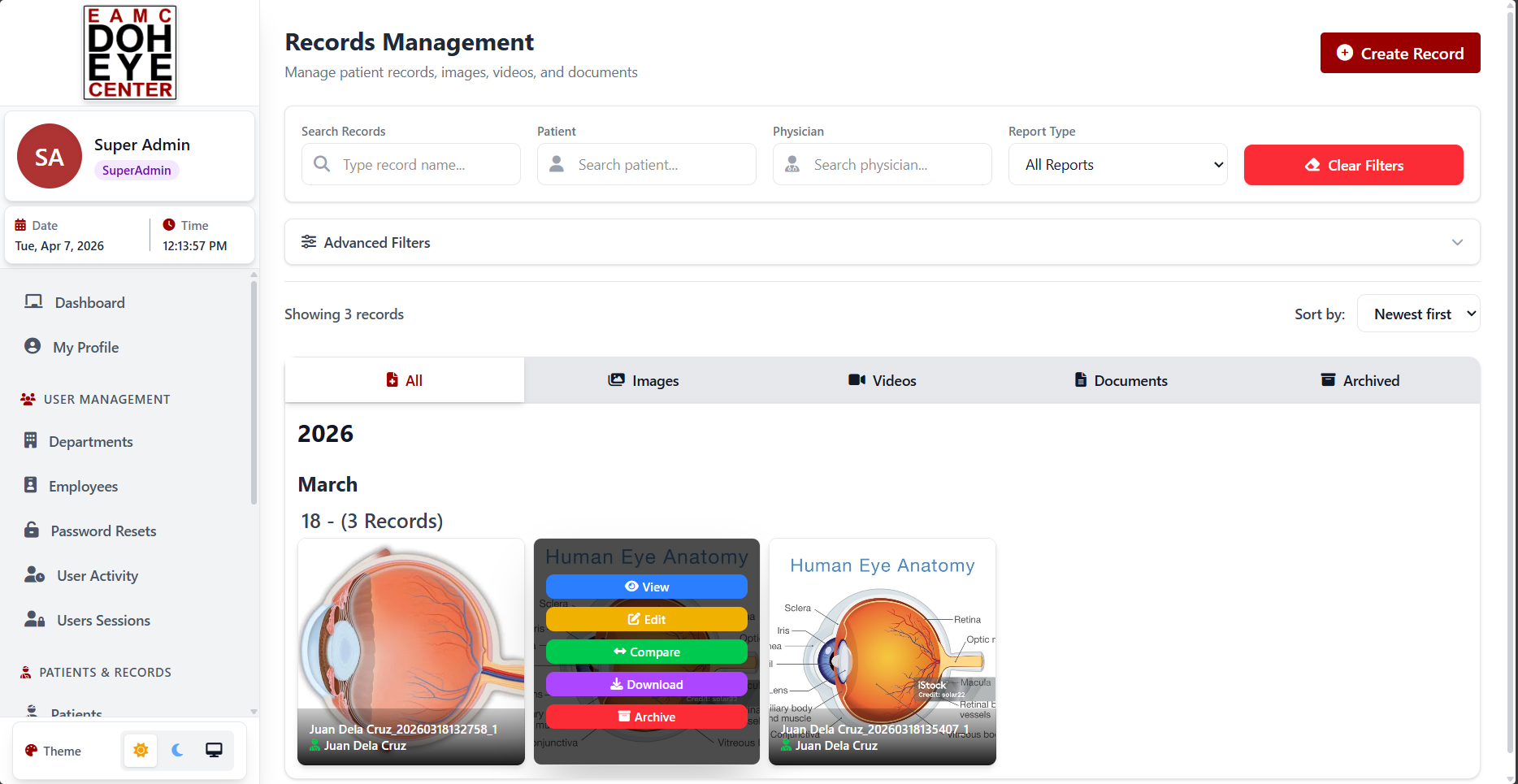The width and height of the screenshot is (1518, 784).
Task: Click View on the hovered record
Action: click(647, 587)
